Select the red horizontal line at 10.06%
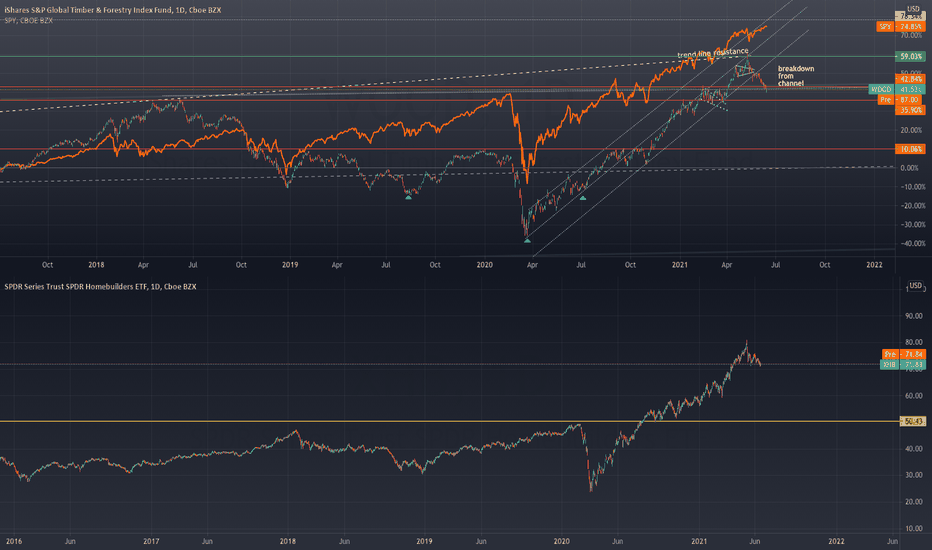Viewport: 932px width, 550px height. [447, 149]
